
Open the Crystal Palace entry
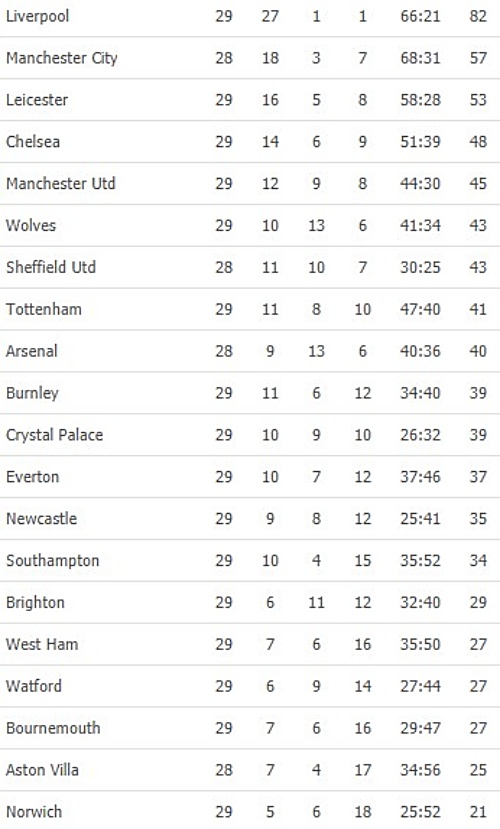[x=54, y=435]
